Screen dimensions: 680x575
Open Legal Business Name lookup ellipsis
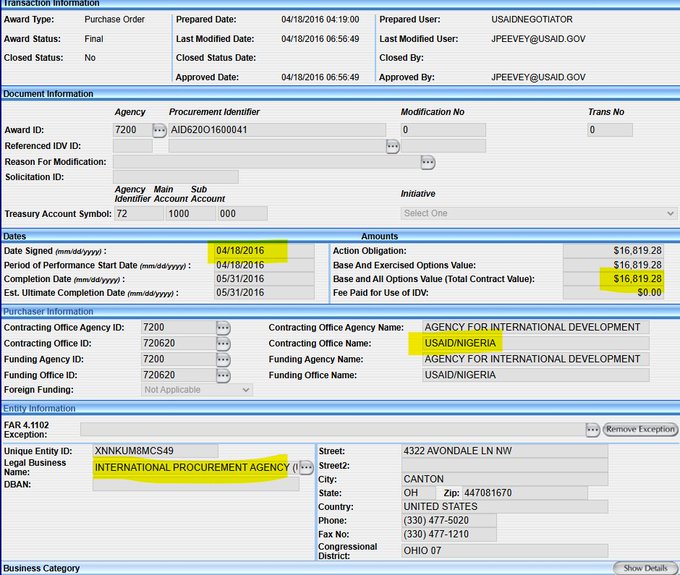pos(306,468)
